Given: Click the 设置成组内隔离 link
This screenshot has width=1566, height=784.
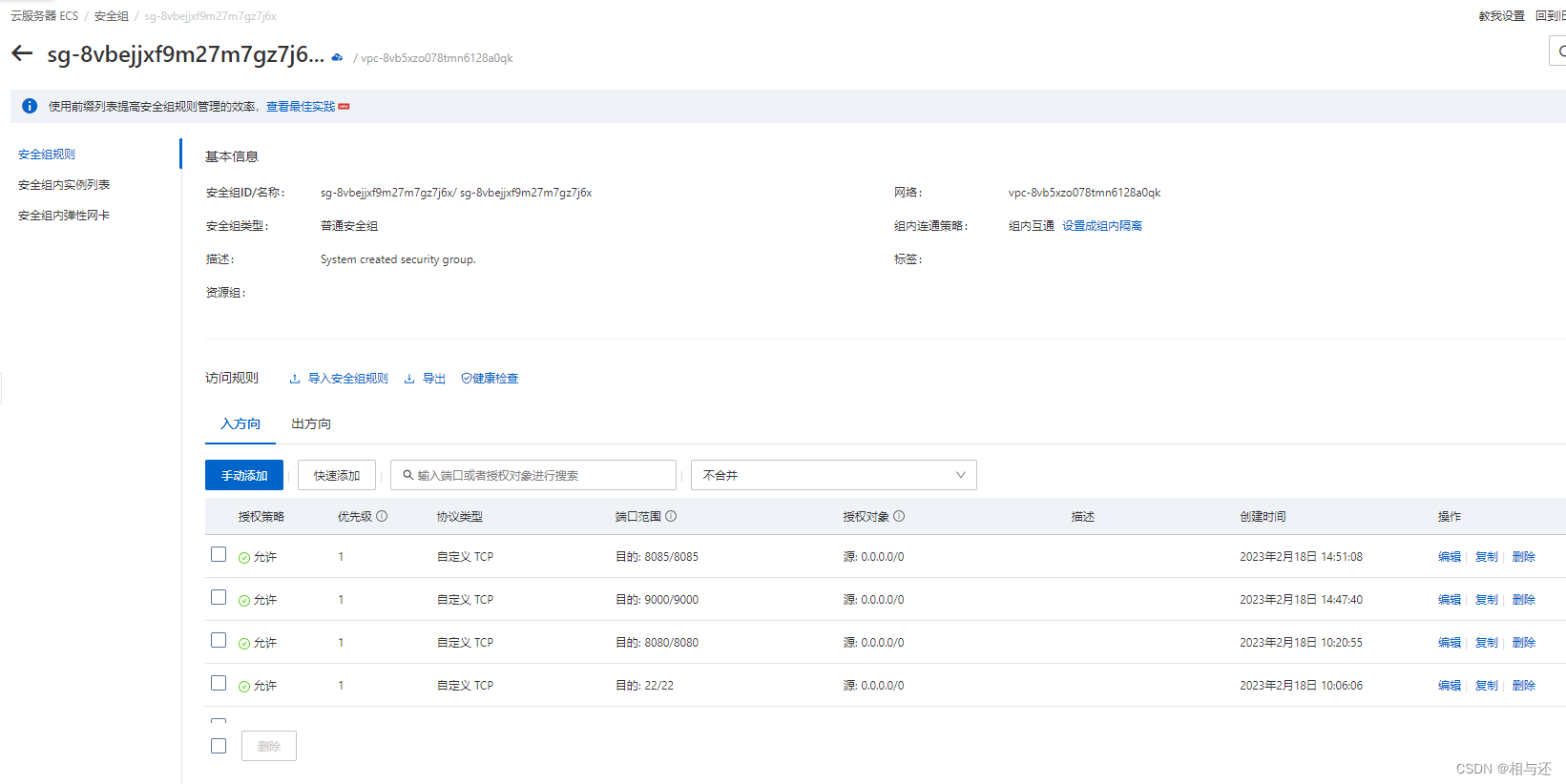Looking at the screenshot, I should click(1102, 226).
